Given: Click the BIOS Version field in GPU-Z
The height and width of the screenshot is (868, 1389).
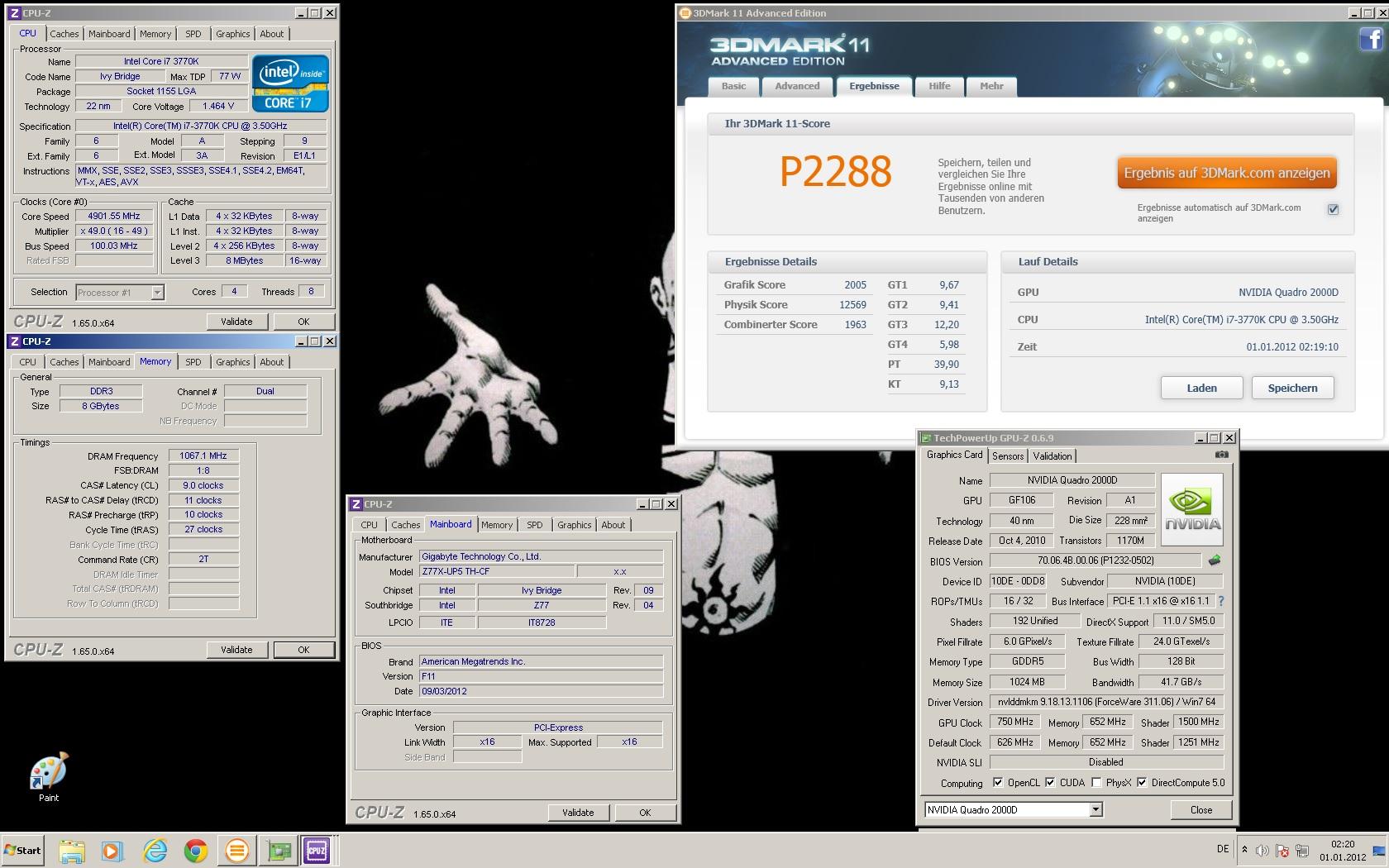Looking at the screenshot, I should click(1096, 560).
